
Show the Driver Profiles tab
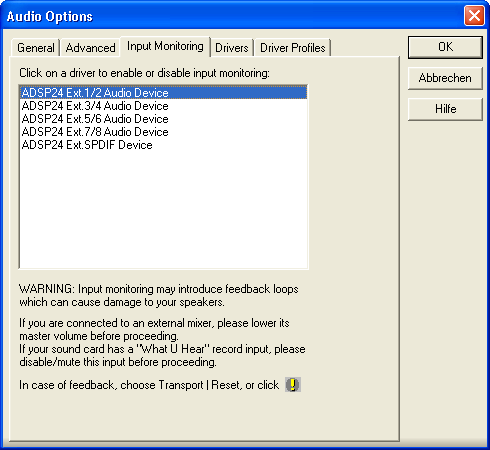(x=293, y=48)
